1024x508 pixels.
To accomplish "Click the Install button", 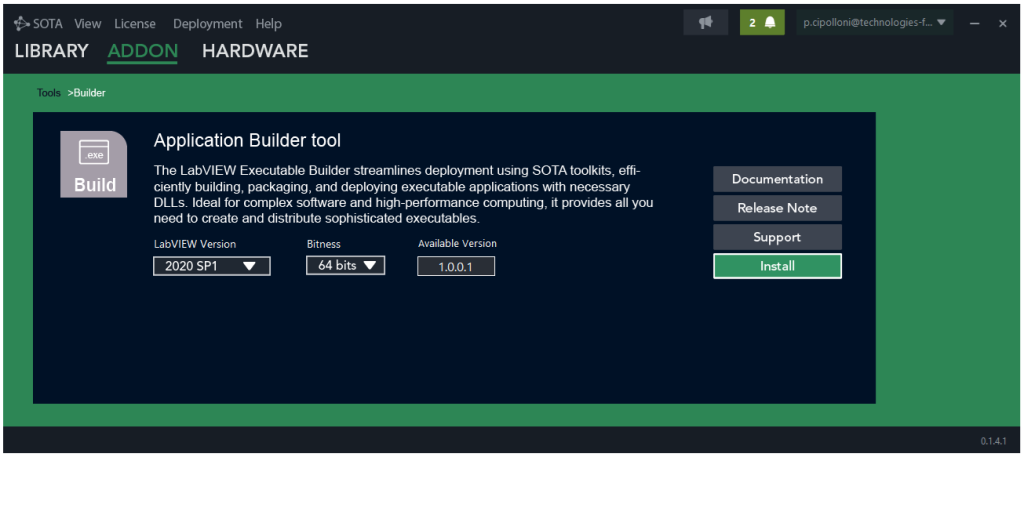I will coord(777,266).
